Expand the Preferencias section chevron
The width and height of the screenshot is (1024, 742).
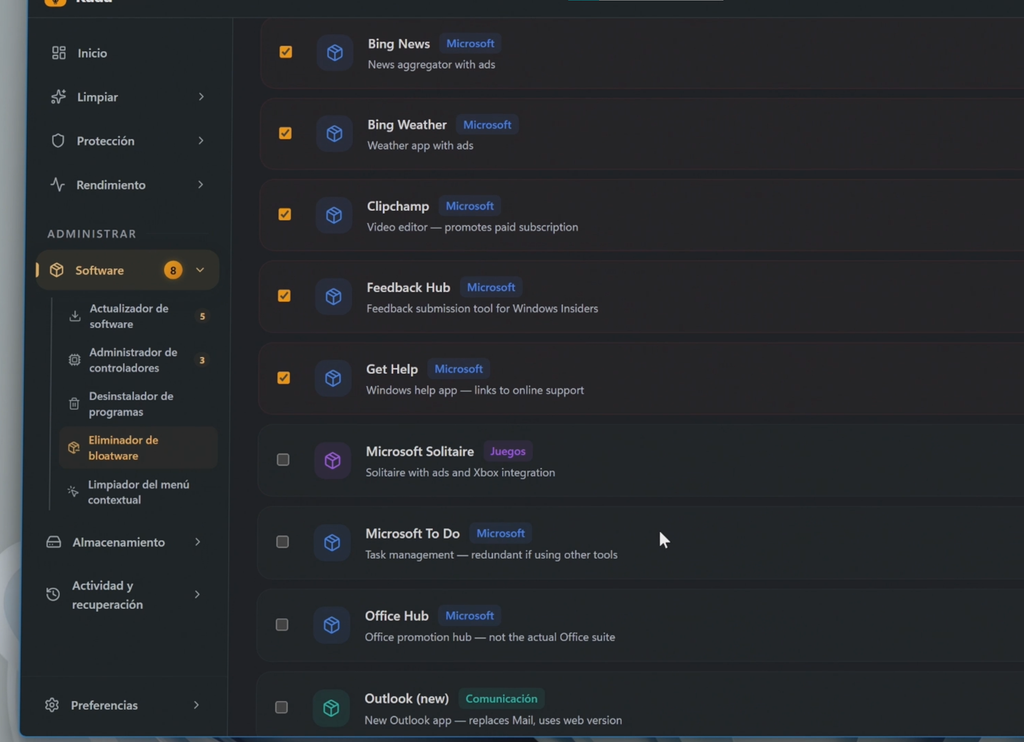[196, 705]
